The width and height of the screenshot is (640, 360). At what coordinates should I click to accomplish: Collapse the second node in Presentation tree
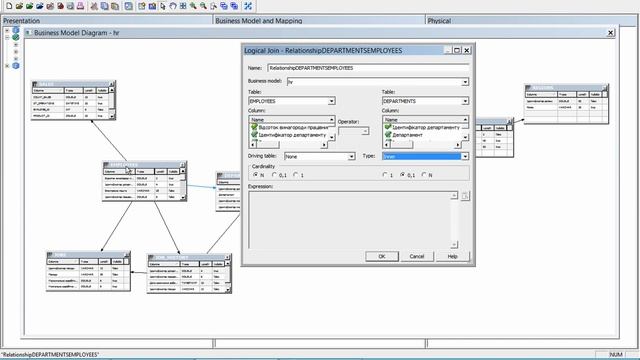7,37
